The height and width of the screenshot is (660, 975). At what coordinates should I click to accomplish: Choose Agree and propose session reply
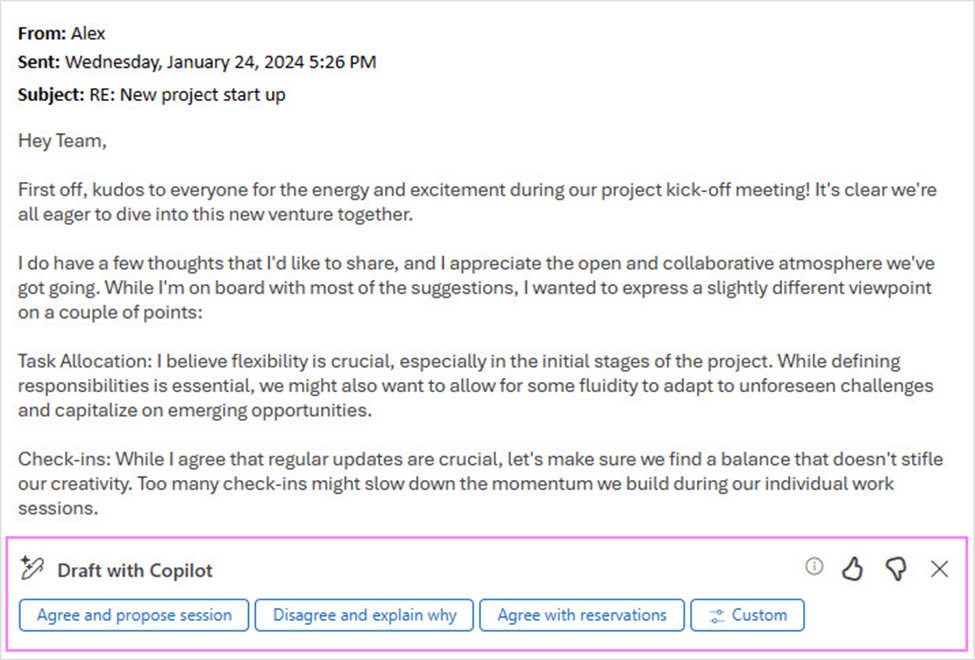coord(134,615)
